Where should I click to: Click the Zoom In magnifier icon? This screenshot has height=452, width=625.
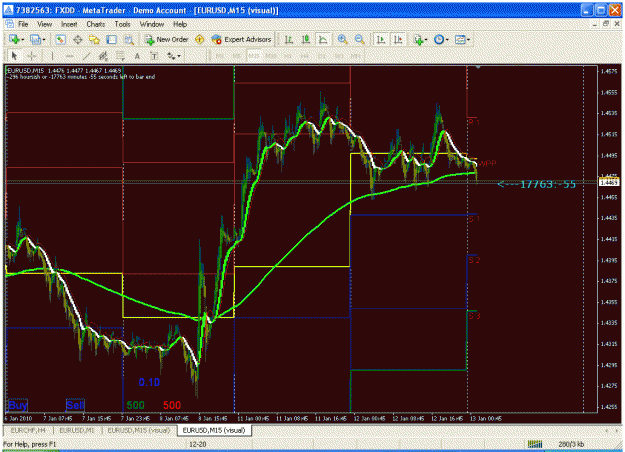tap(342, 39)
